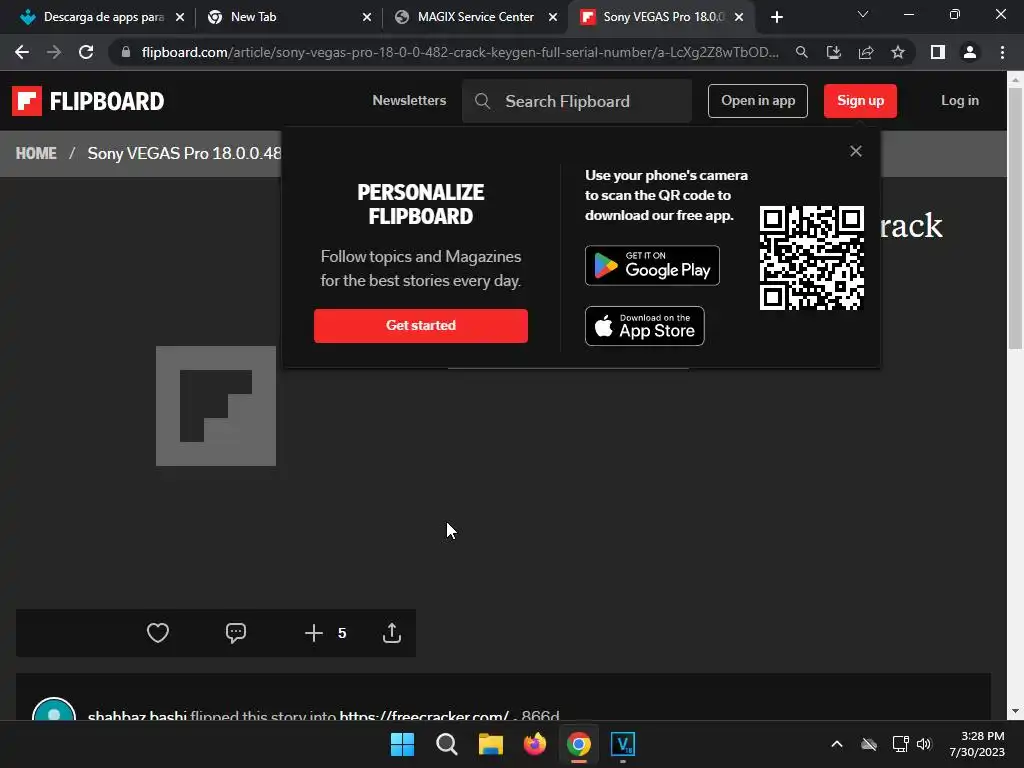Bookmark this page with star icon
1024x768 pixels.
898,52
